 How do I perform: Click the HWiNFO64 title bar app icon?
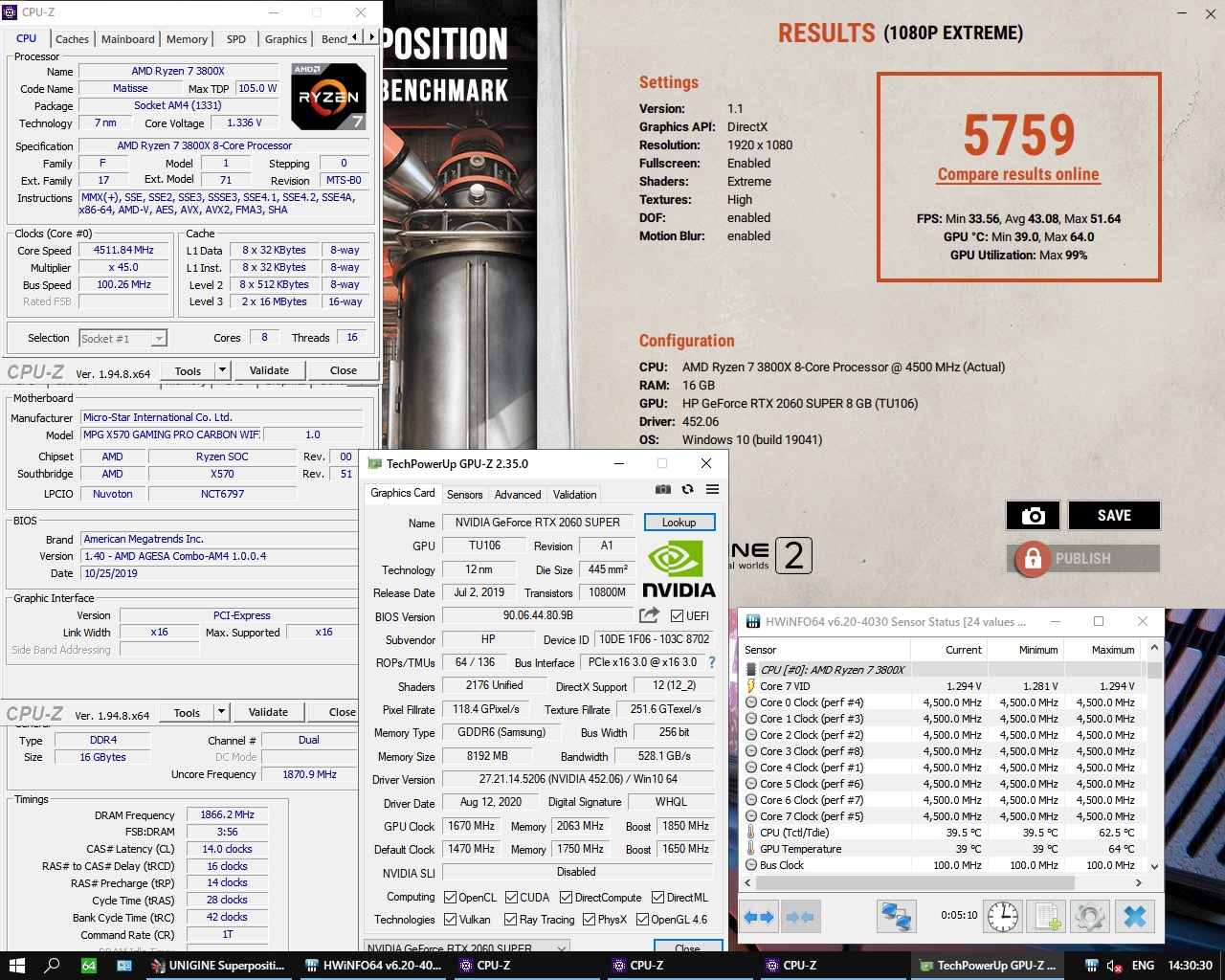(x=753, y=622)
